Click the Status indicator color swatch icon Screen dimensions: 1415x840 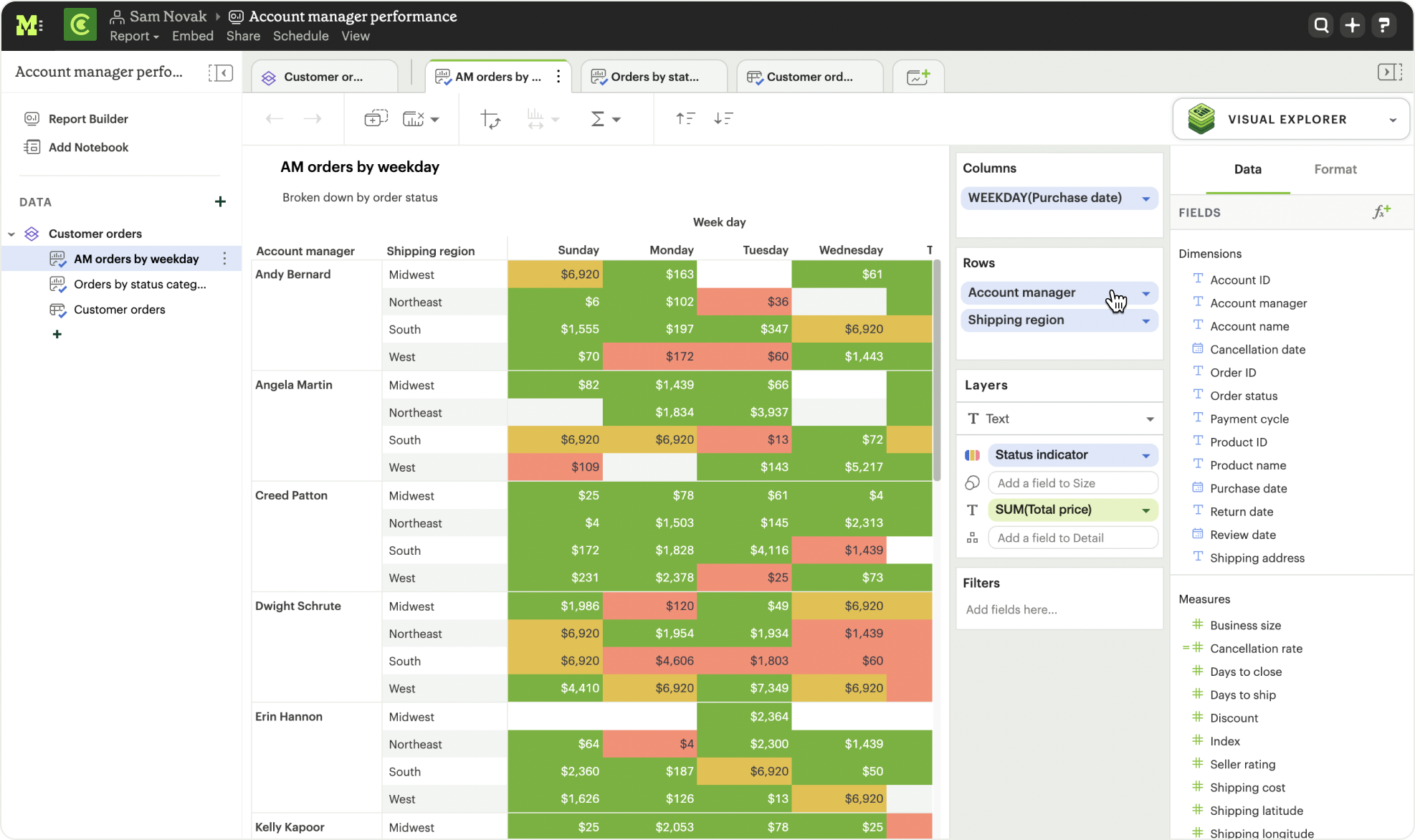point(972,455)
